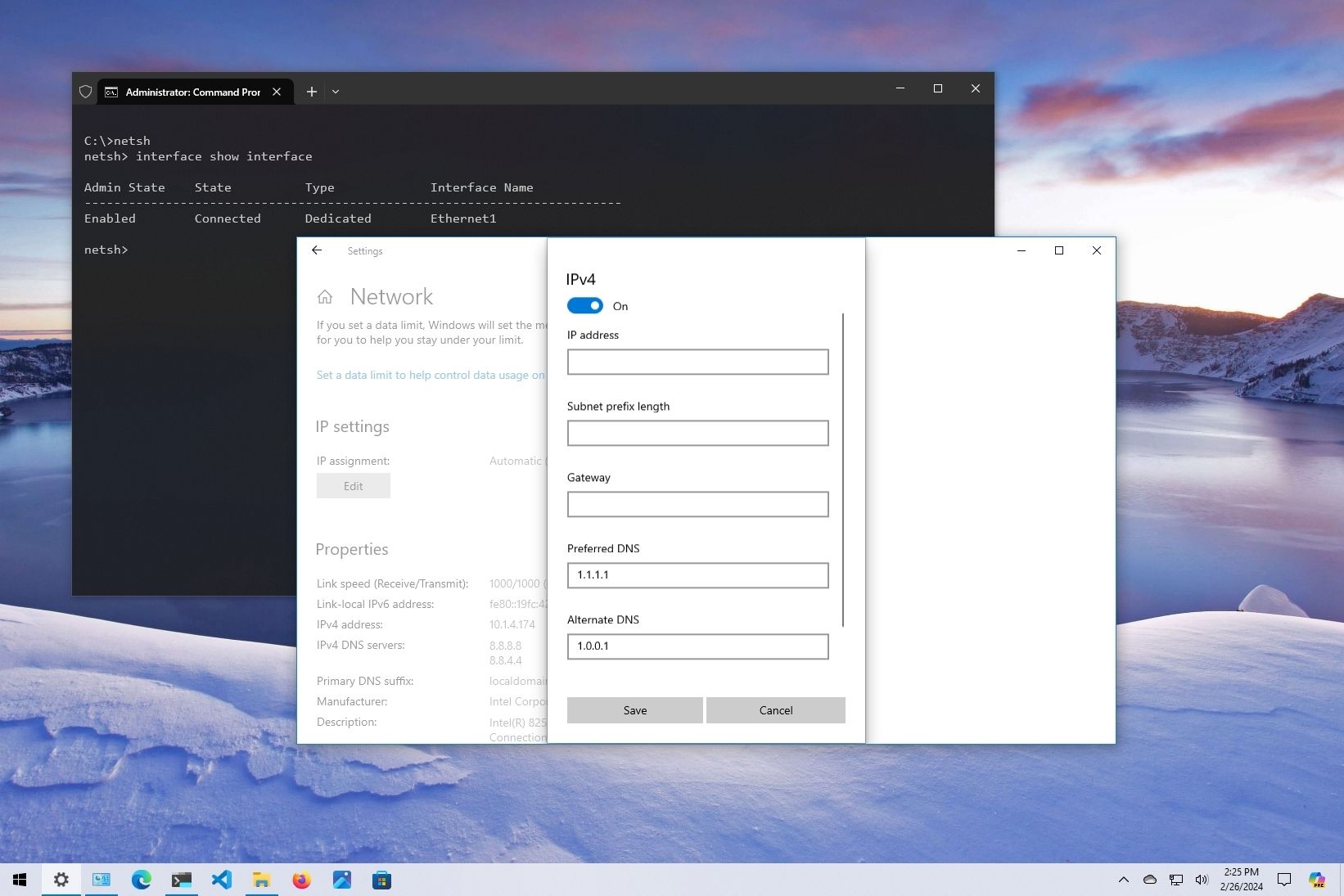This screenshot has height=896, width=1344.
Task: Open the Photos app from the taskbar
Action: pos(341,880)
